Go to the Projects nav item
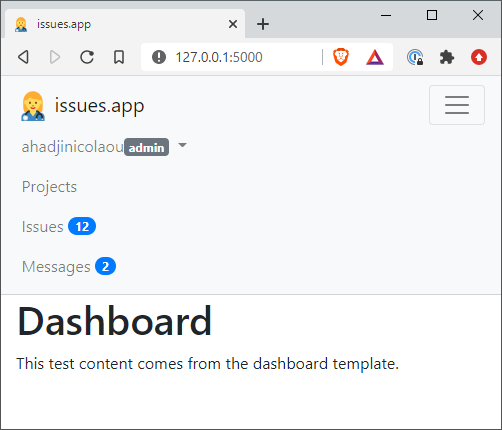Viewport: 502px width, 430px height. pyautogui.click(x=49, y=187)
